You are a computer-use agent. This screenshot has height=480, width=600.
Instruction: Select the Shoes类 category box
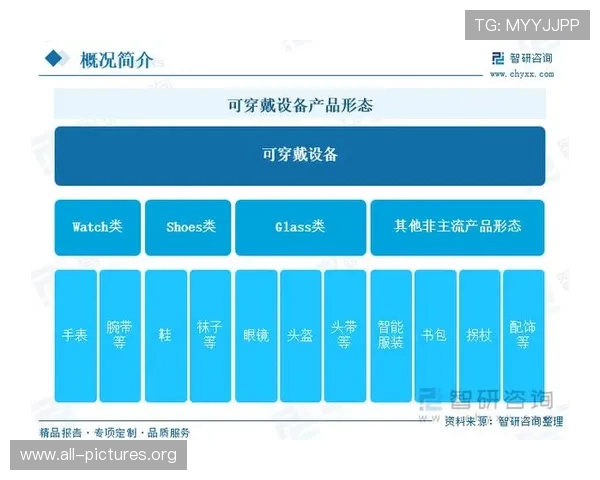[x=188, y=227]
